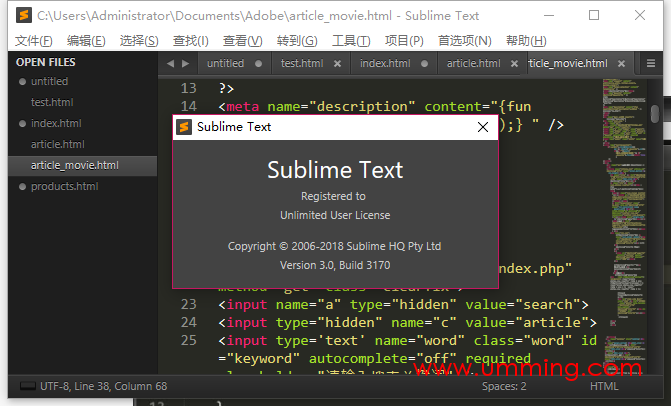671x406 pixels.
Task: Open the 项目(P) menu
Action: point(404,41)
